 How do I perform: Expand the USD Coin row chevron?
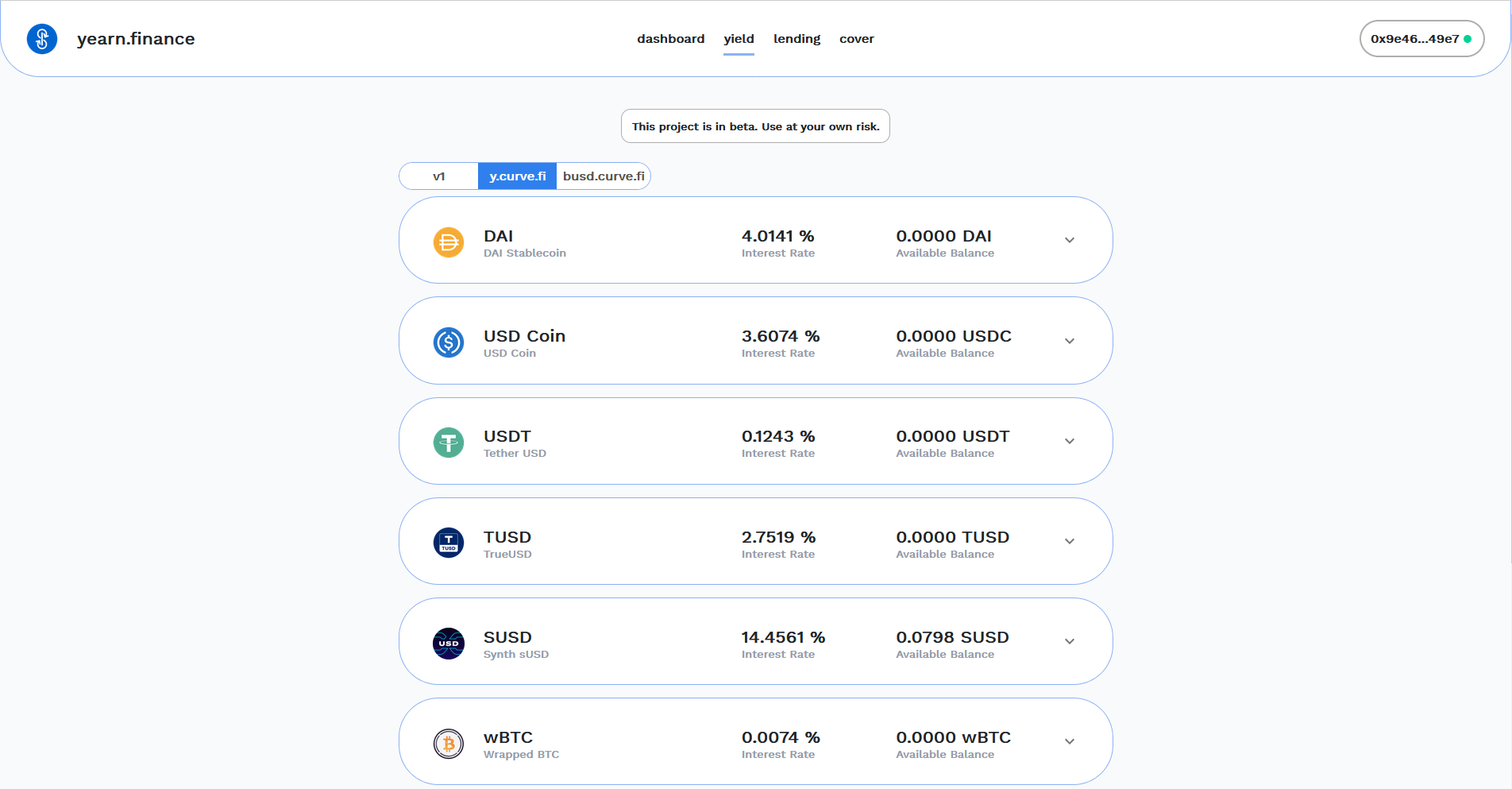[1070, 341]
